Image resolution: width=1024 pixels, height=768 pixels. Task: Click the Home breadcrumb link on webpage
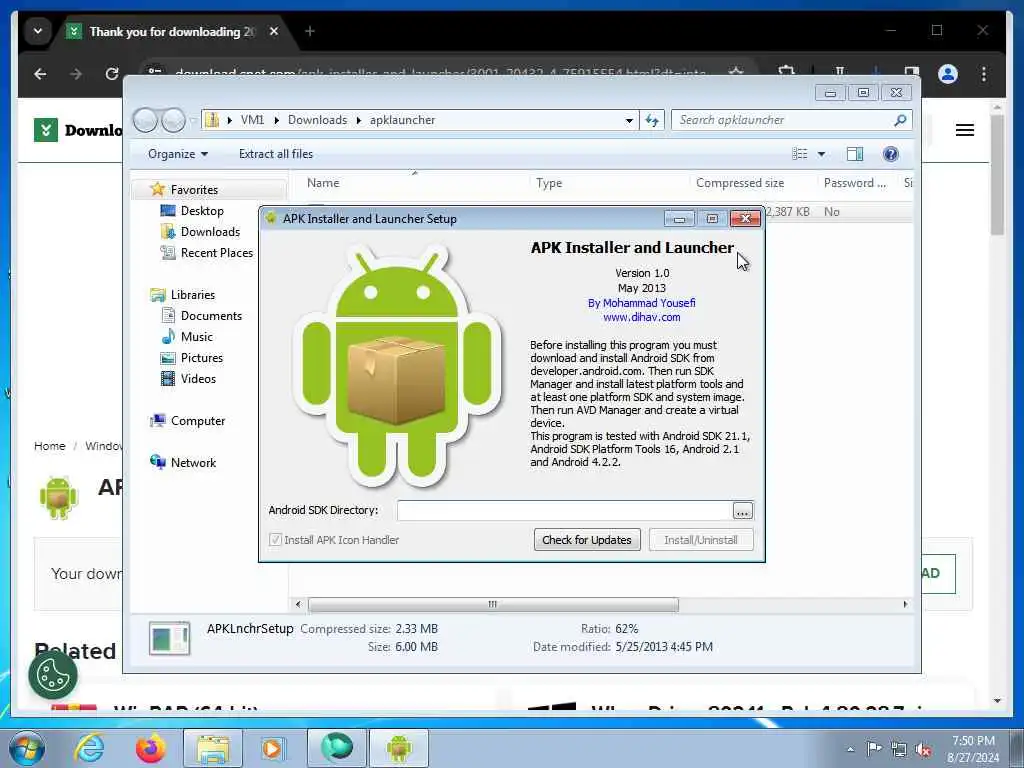pos(50,446)
